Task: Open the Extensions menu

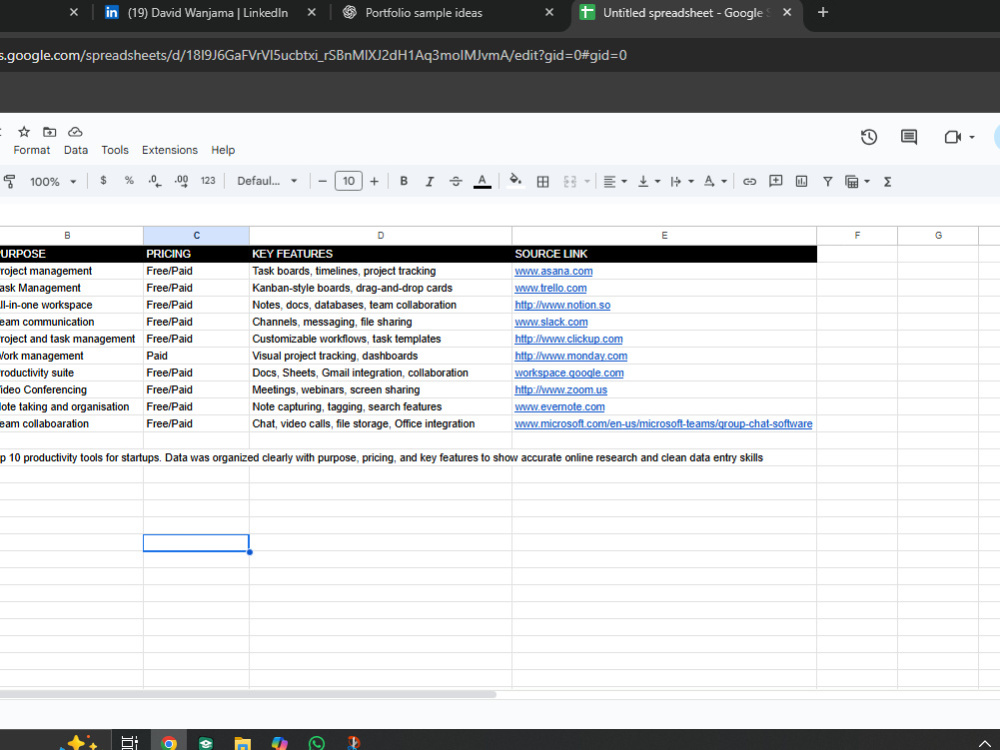Action: coord(170,150)
